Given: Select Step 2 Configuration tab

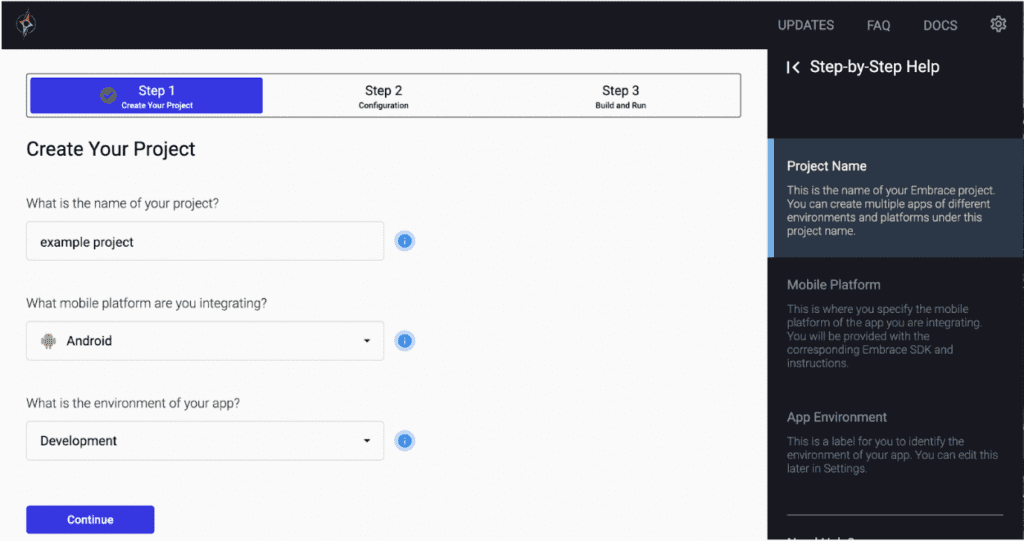Looking at the screenshot, I should [x=383, y=96].
